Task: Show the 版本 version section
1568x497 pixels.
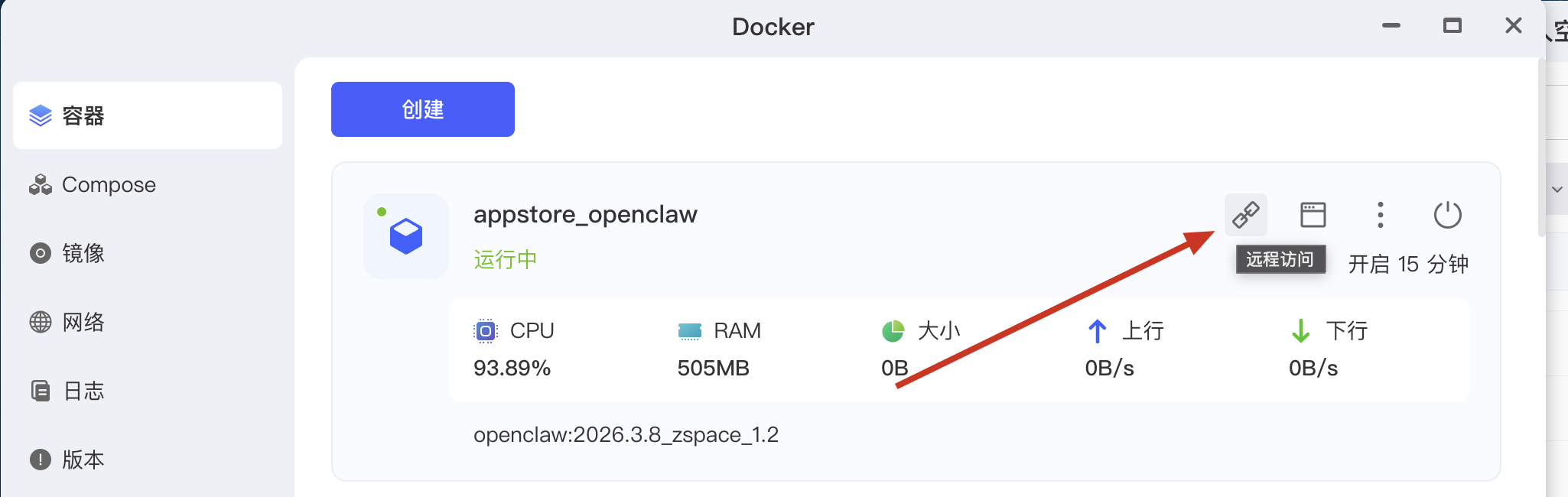Action: click(83, 460)
